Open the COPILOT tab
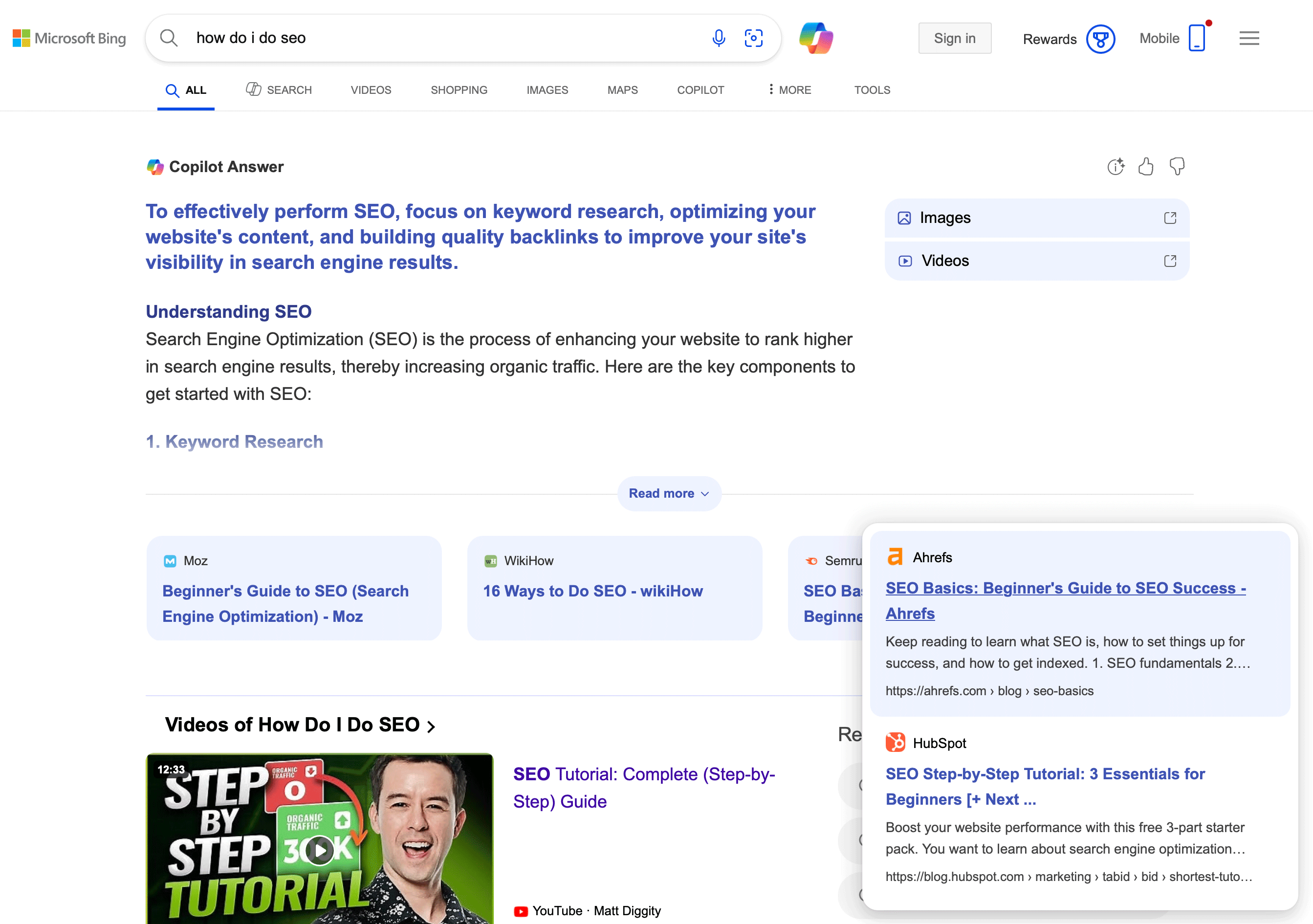Viewport: 1313px width, 924px height. [700, 90]
